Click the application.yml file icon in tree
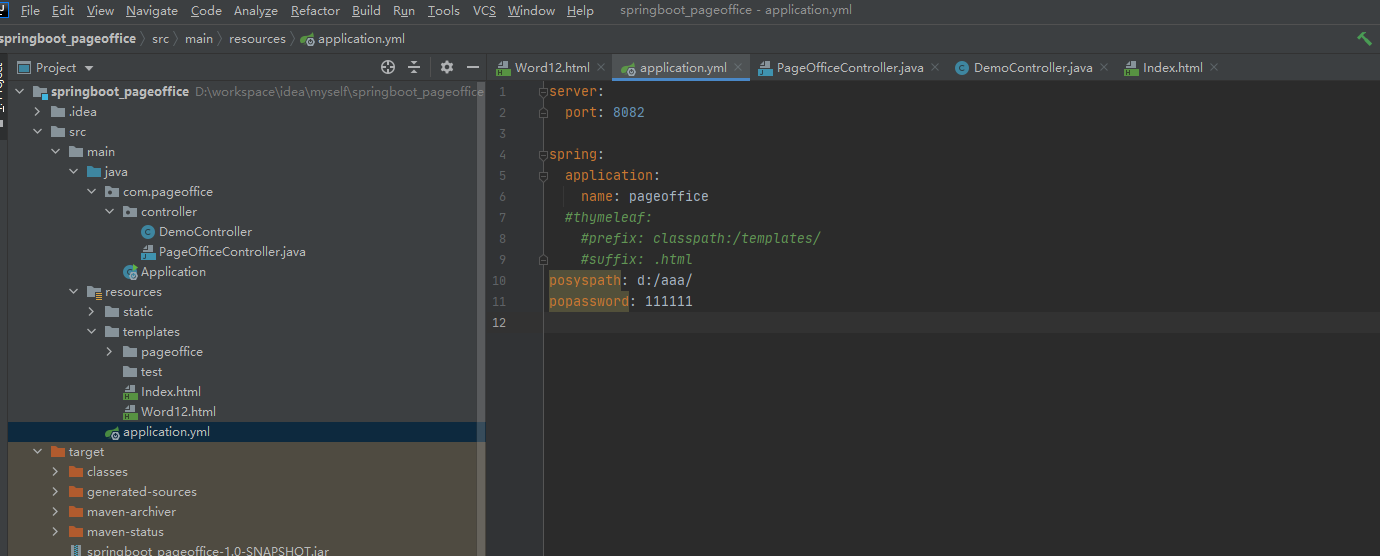Screen dimensions: 1380x556 pos(112,432)
